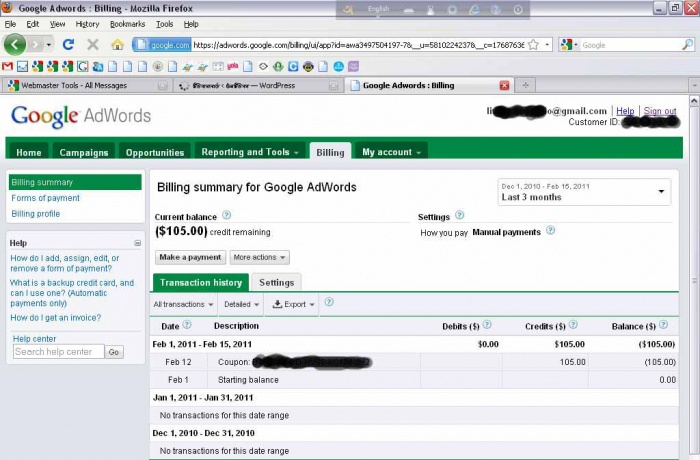
Task: Open the Detailed view dropdown
Action: (241, 305)
